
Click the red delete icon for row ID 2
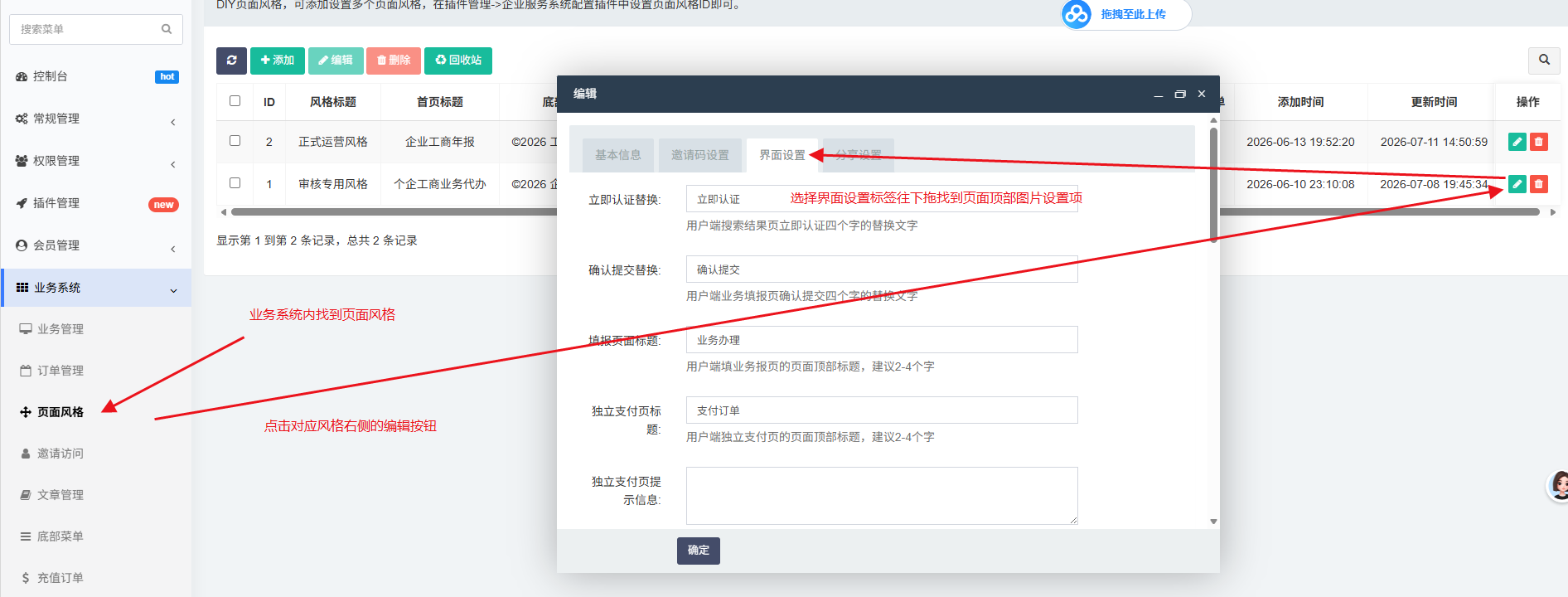(1538, 142)
